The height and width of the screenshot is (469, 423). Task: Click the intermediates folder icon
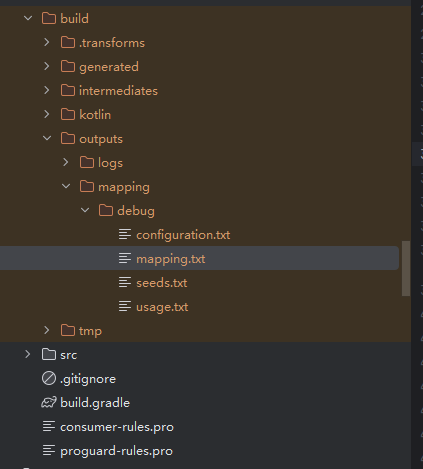[68, 90]
